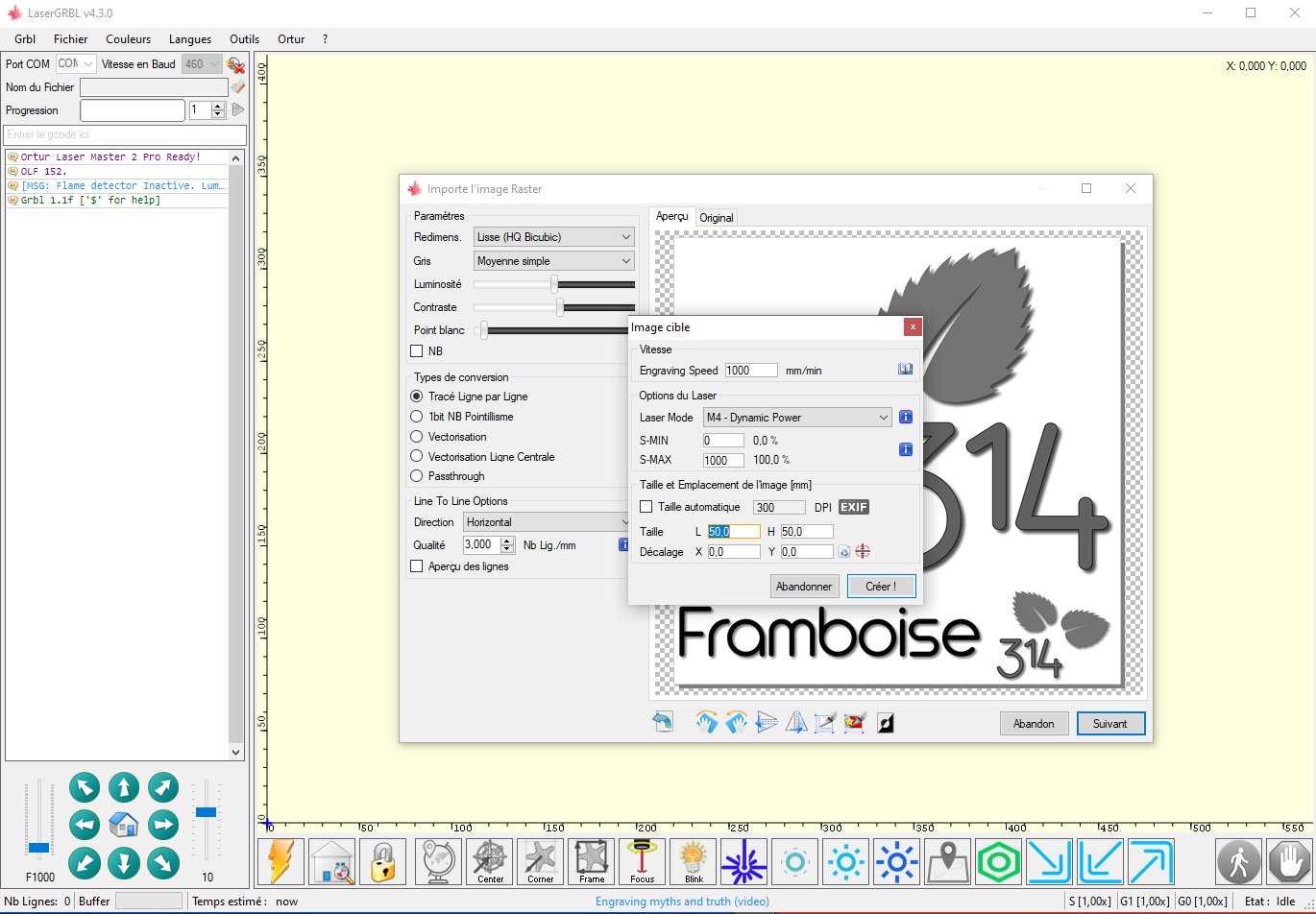The width and height of the screenshot is (1316, 914).
Task: Open the Laser Mode M4 dropdown
Action: [x=797, y=418]
